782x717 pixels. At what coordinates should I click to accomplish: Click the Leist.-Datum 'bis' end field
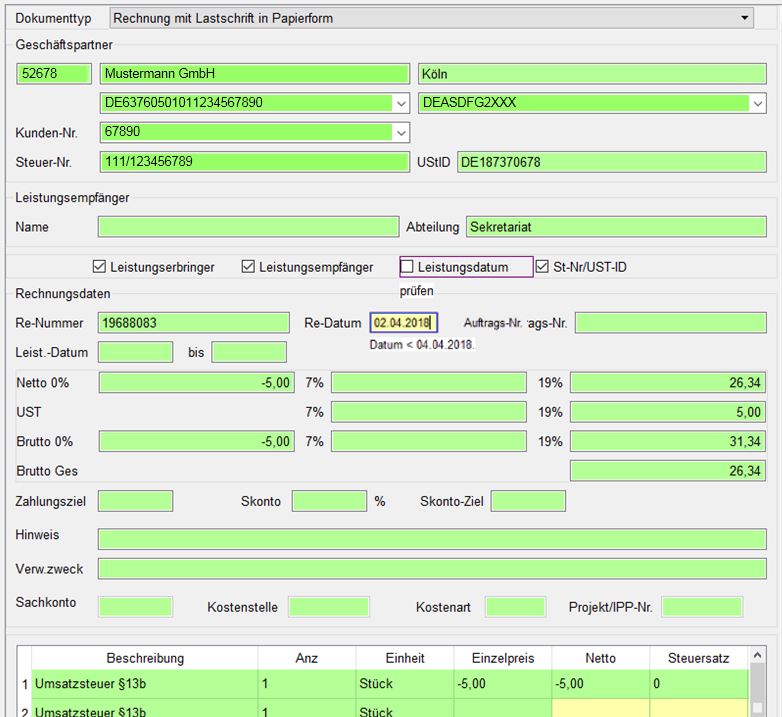[249, 352]
